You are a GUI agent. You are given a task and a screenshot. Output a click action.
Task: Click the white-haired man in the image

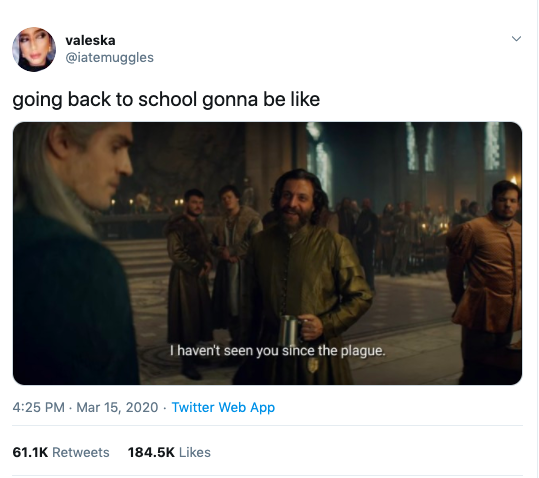click(74, 253)
